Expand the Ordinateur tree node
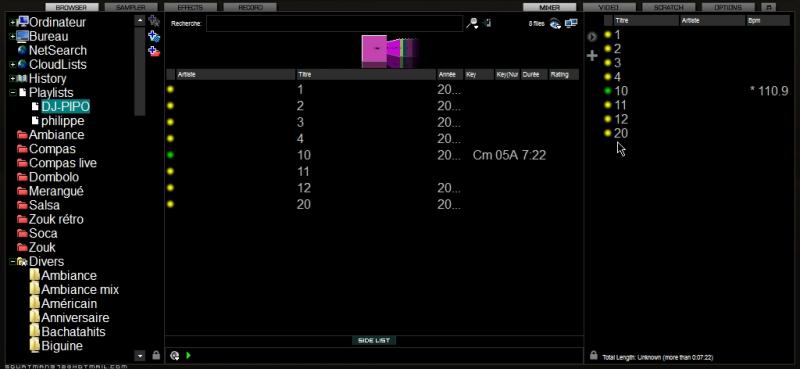Viewport: 800px width, 369px height. coord(12,22)
